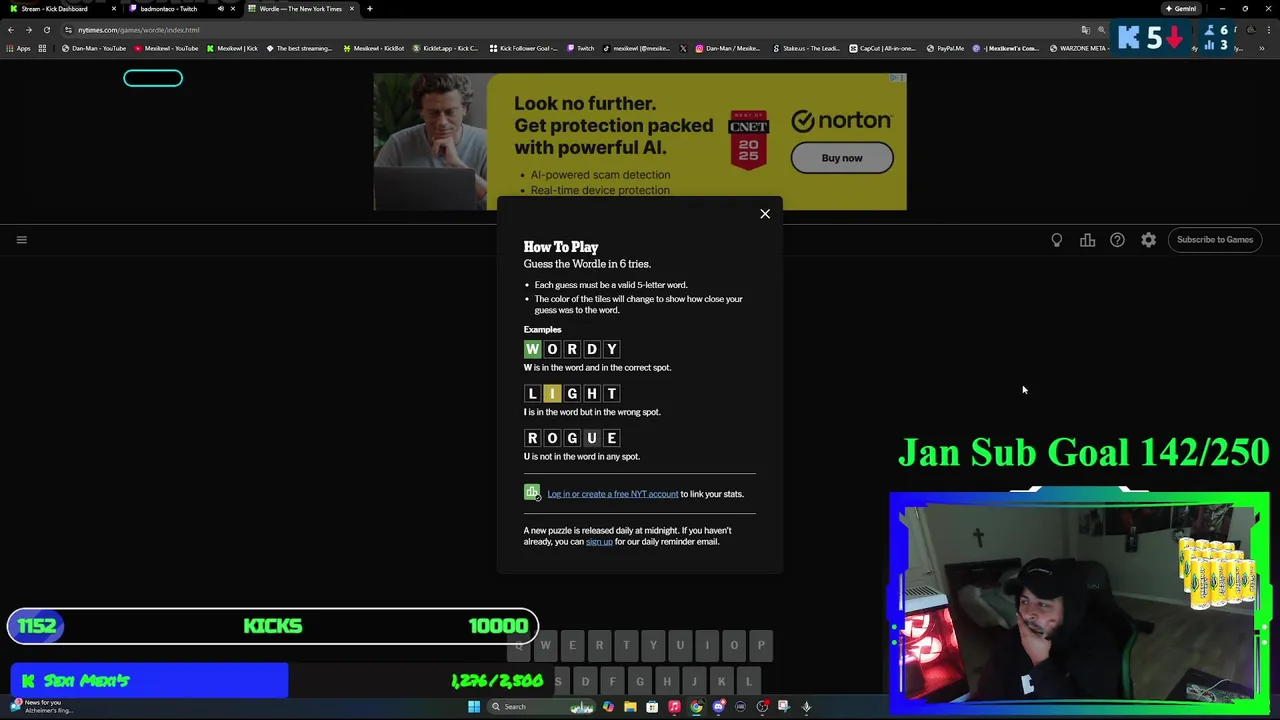Screen dimensions: 1280x720
Task: Open Google Chrome from the taskbar
Action: 696,707
